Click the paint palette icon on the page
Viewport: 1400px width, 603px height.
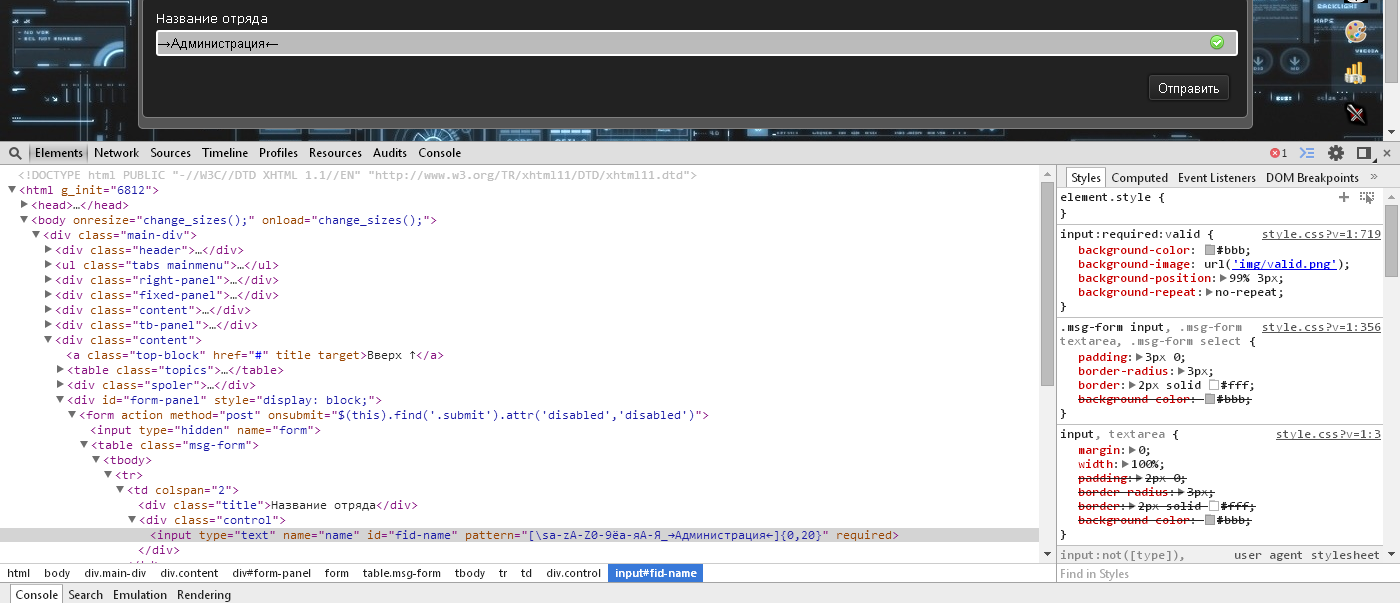1356,32
